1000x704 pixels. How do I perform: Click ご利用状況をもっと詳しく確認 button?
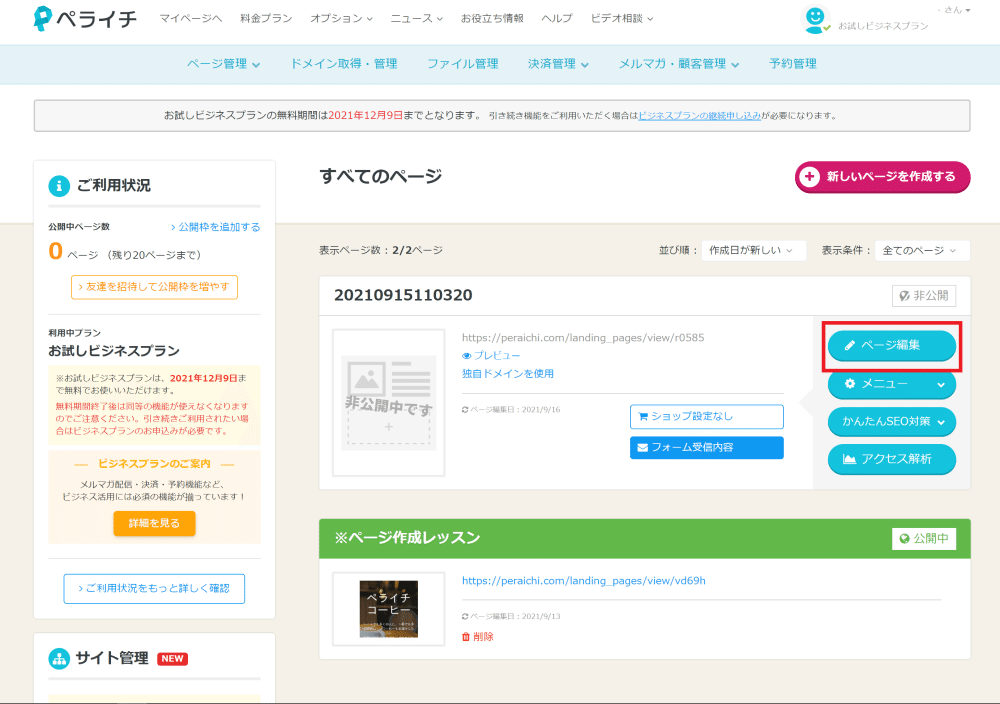154,589
